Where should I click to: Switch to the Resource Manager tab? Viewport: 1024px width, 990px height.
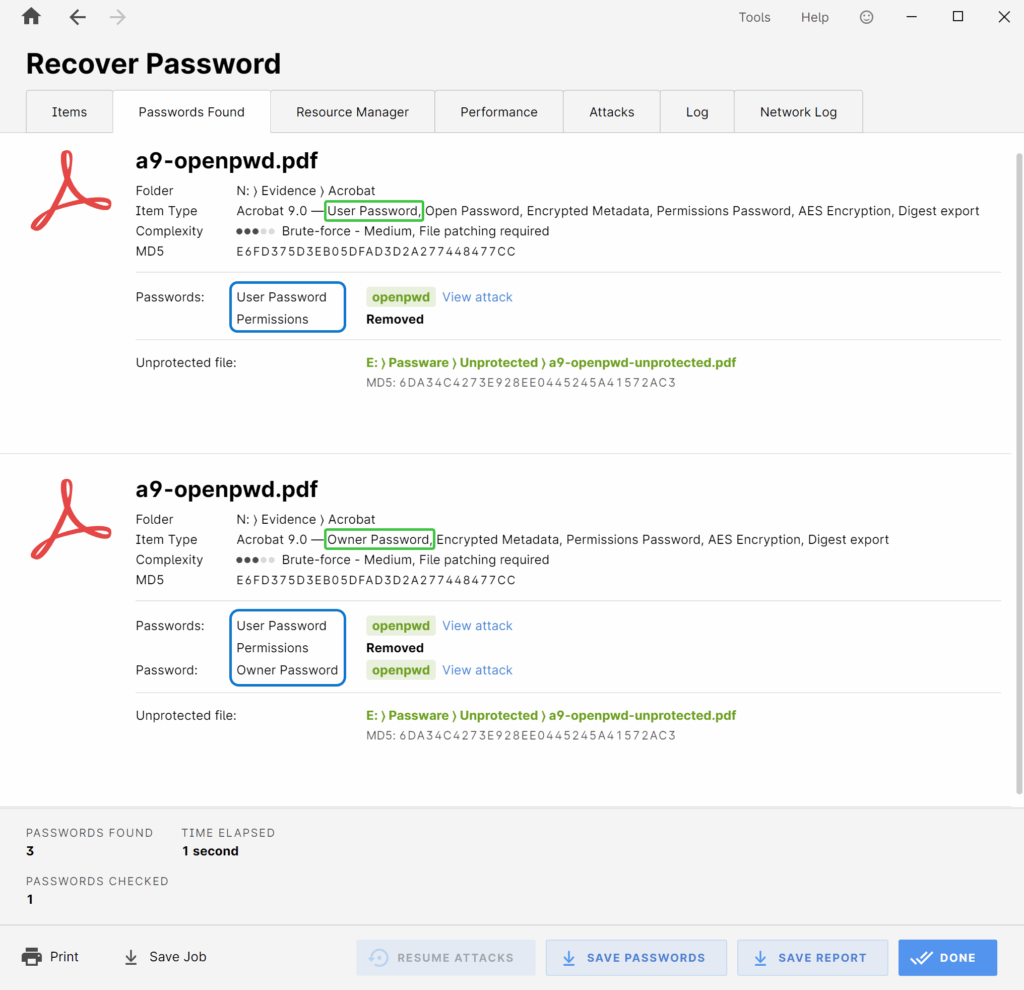tap(352, 112)
